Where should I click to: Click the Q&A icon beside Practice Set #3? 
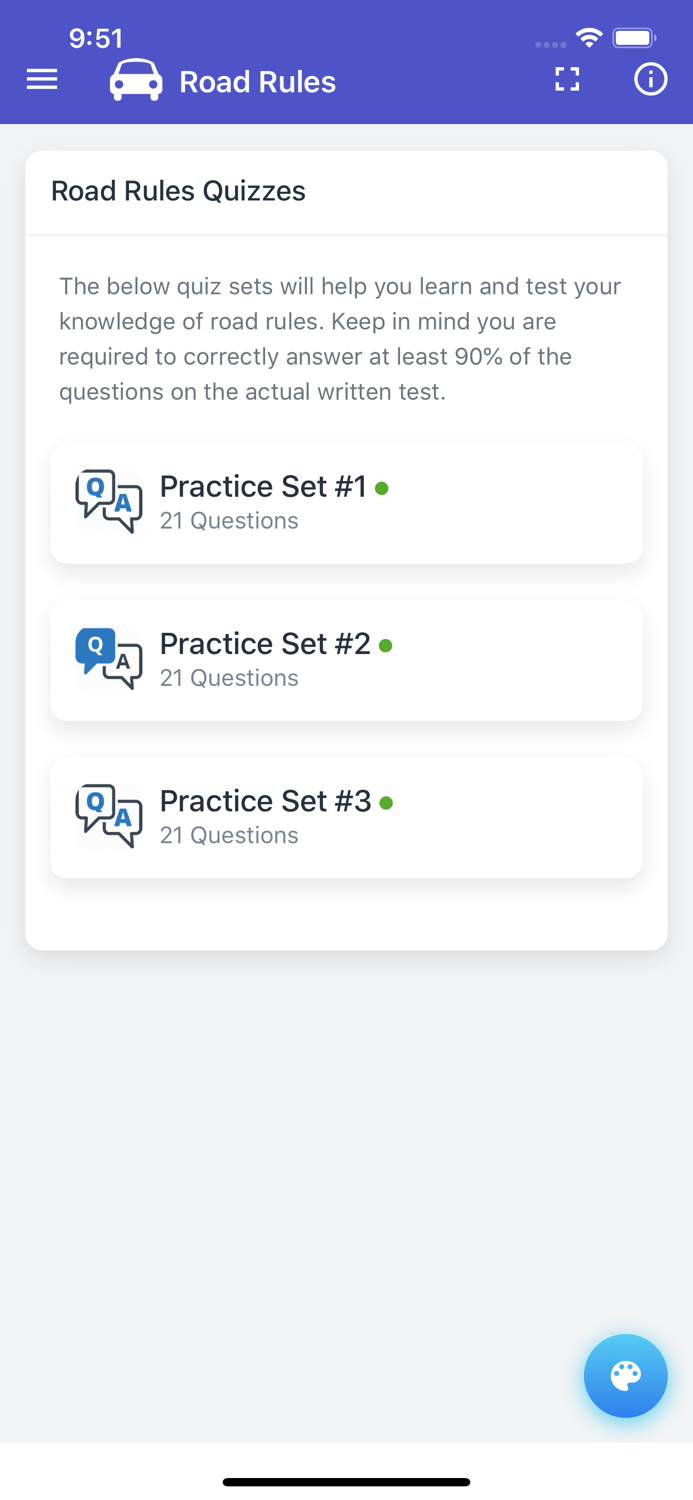coord(109,816)
